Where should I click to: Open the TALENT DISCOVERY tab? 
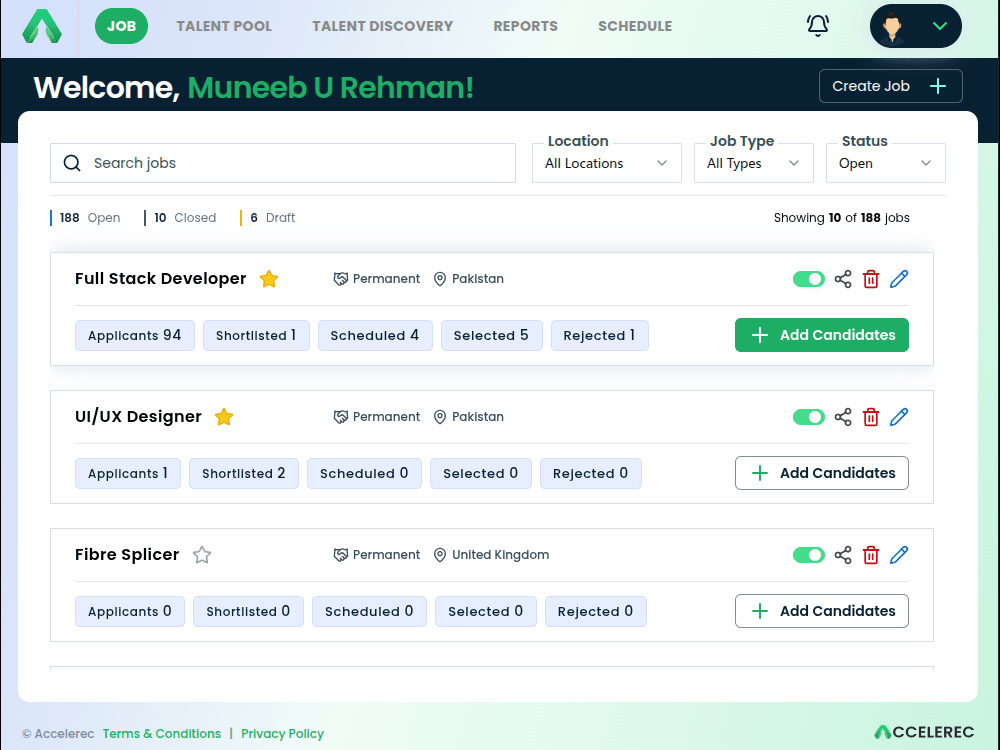[x=382, y=26]
